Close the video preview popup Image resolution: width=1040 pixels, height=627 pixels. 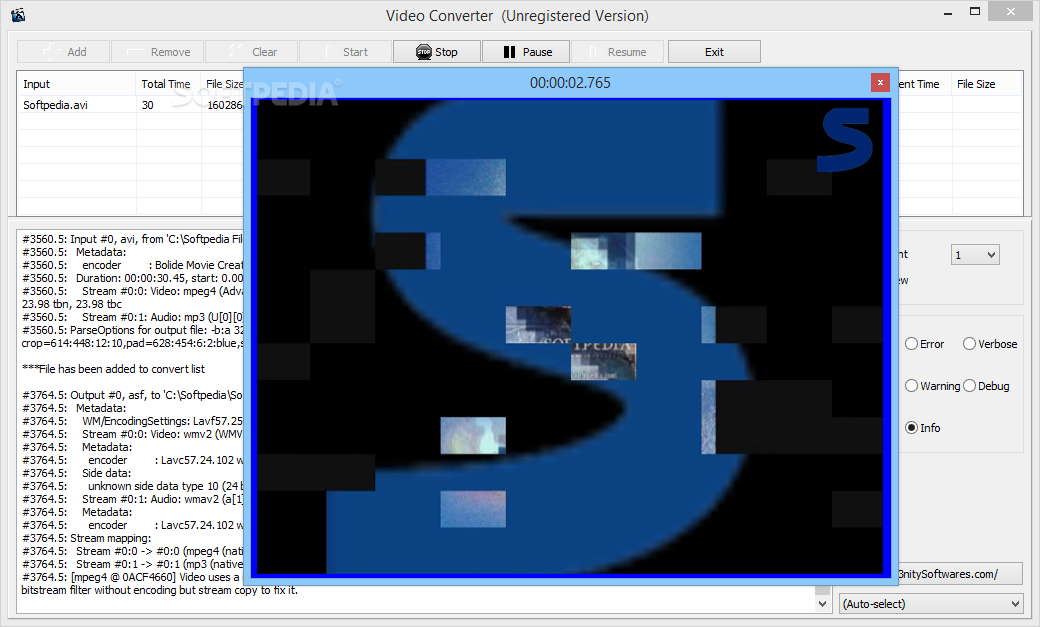tap(880, 82)
